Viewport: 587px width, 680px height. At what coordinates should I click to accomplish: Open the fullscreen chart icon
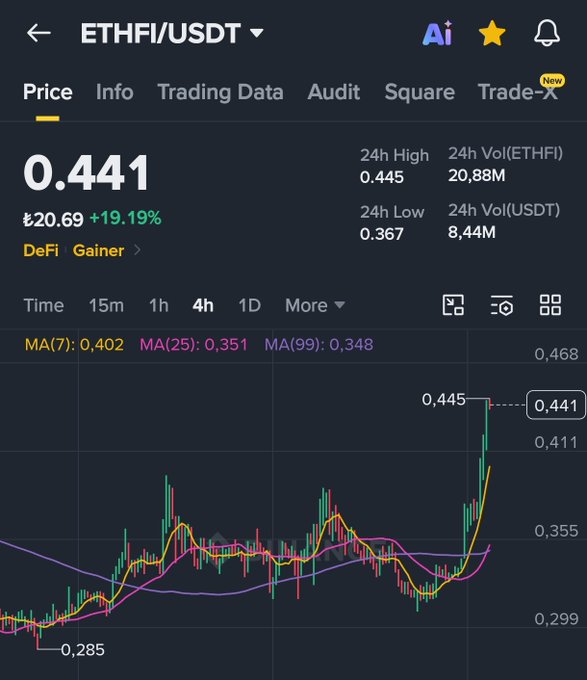click(453, 304)
